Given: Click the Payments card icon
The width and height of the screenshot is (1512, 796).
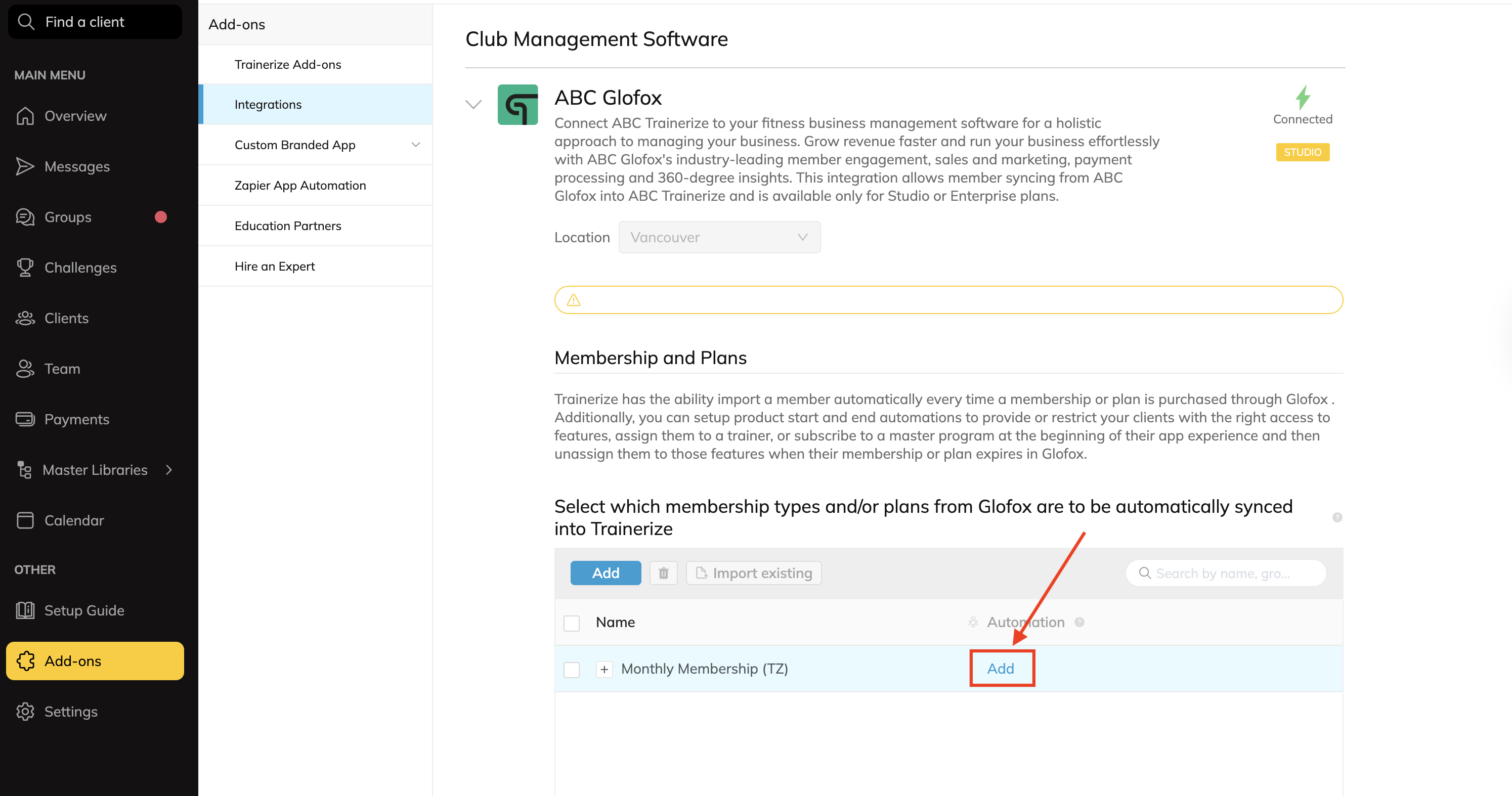Looking at the screenshot, I should pos(25,419).
